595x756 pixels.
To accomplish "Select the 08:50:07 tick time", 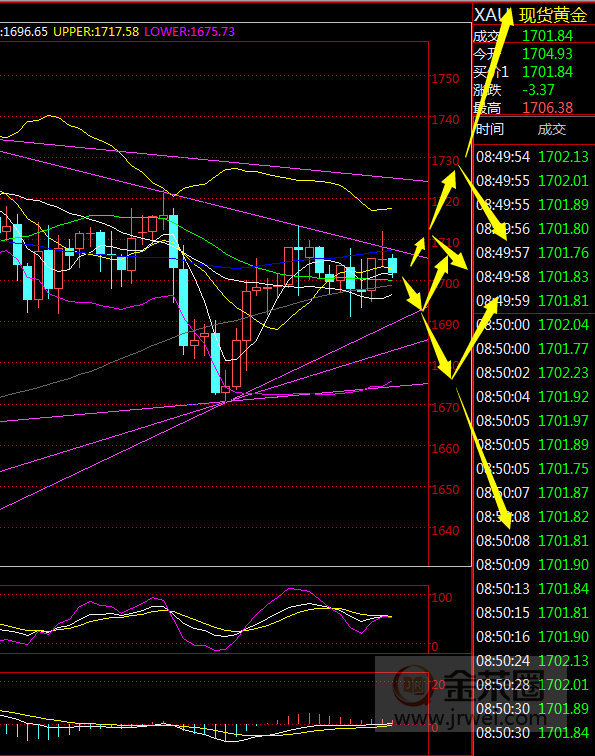I will click(x=503, y=493).
